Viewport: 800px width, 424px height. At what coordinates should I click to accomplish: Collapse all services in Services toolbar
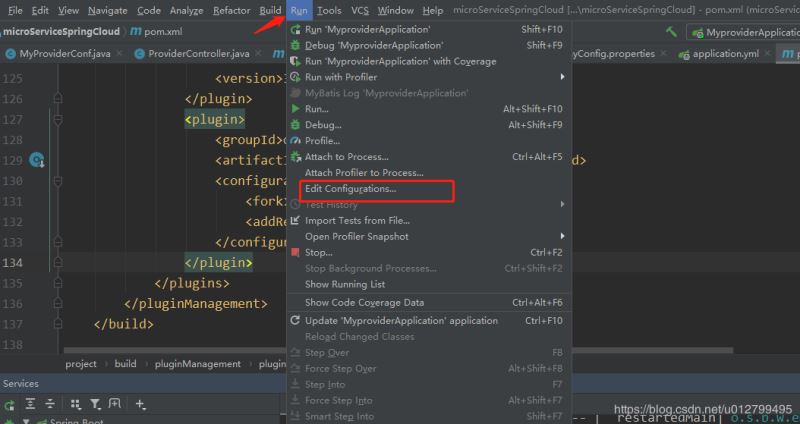[49, 404]
